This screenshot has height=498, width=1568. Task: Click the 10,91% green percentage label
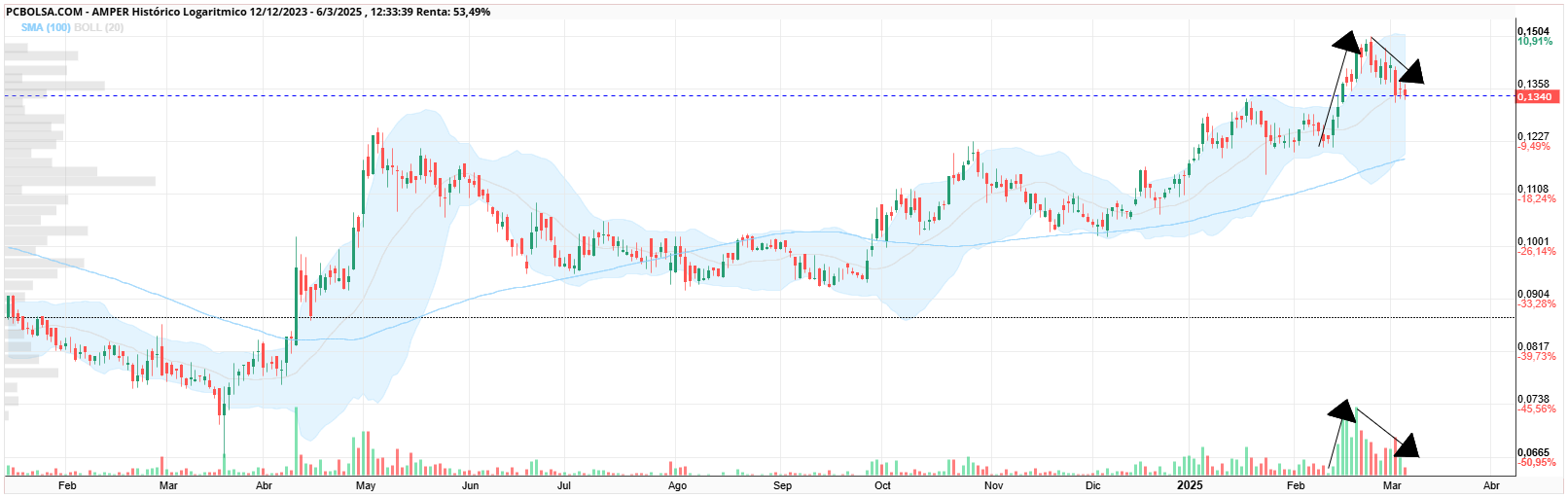[1535, 42]
